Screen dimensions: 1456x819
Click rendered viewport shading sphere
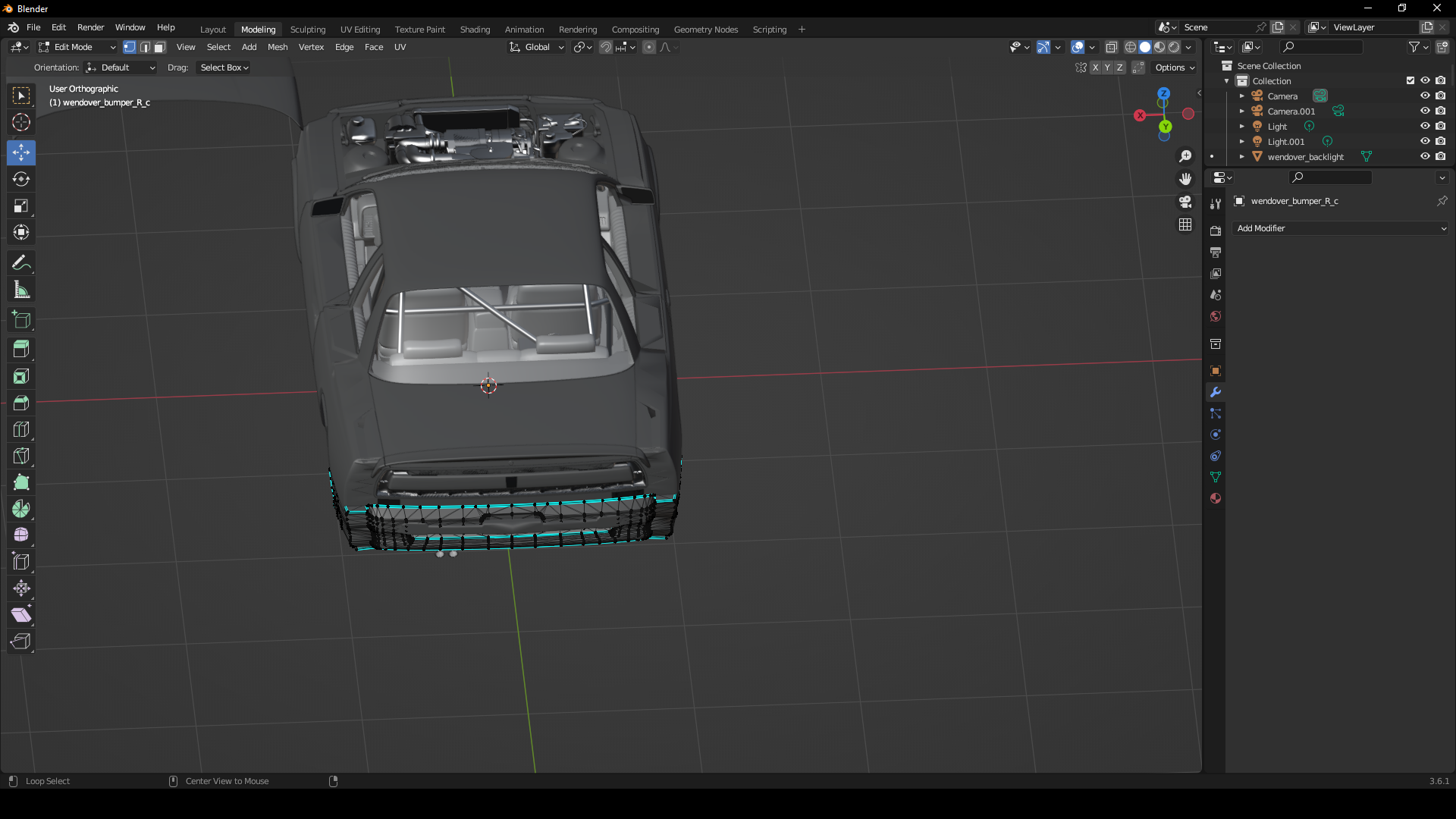coord(1174,47)
